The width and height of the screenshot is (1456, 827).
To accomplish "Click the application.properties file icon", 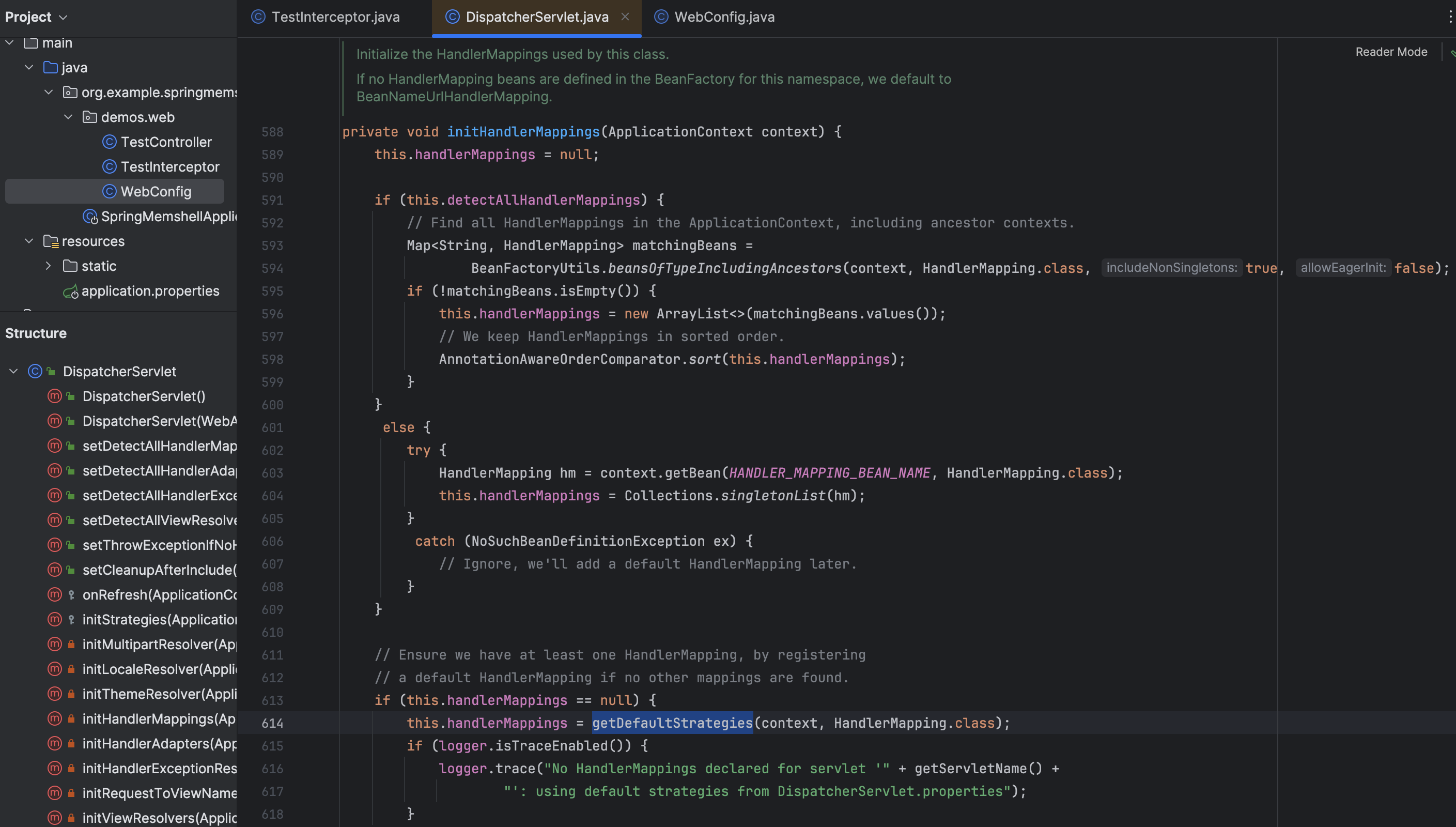I will [70, 292].
